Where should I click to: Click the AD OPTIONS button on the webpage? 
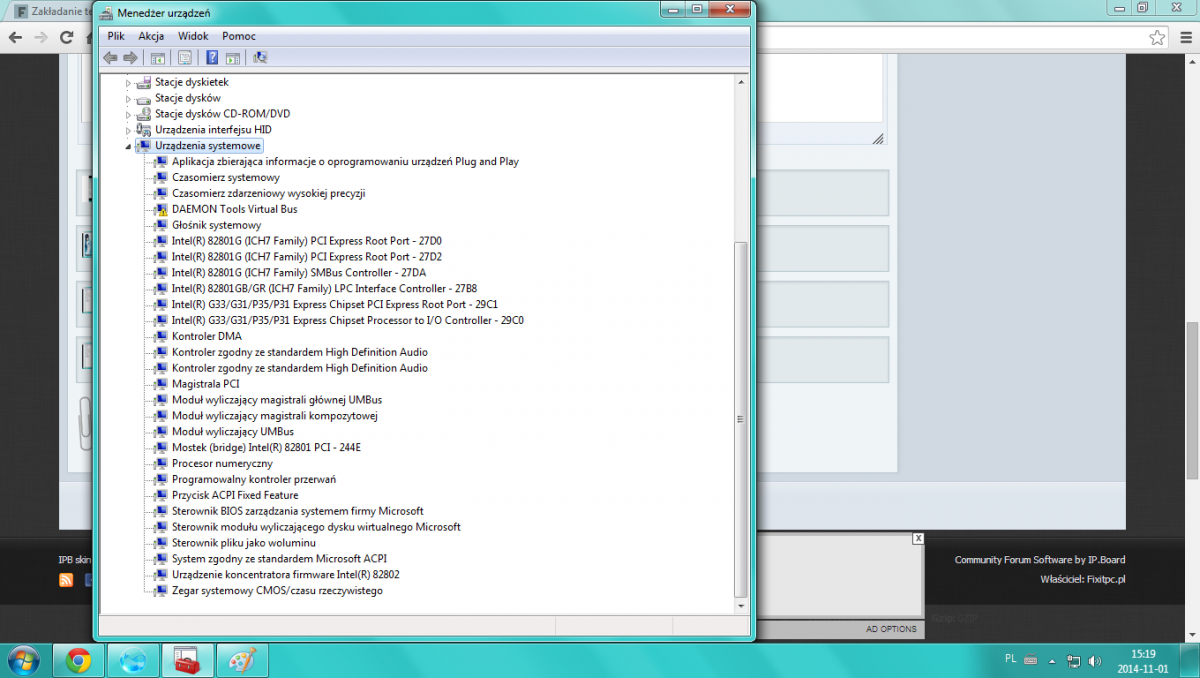[x=891, y=629]
